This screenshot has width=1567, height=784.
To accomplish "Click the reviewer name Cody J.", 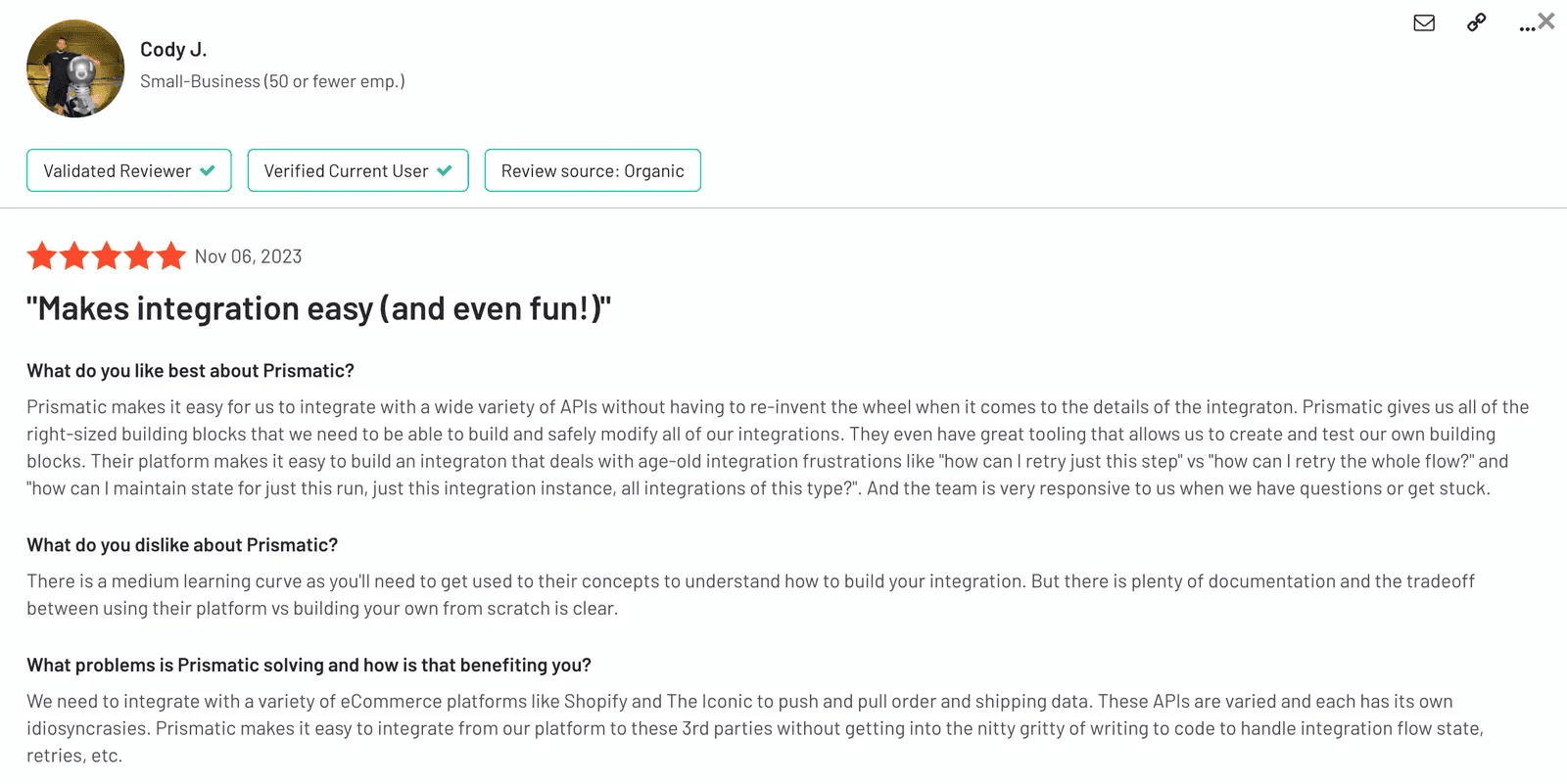I will click(x=173, y=49).
